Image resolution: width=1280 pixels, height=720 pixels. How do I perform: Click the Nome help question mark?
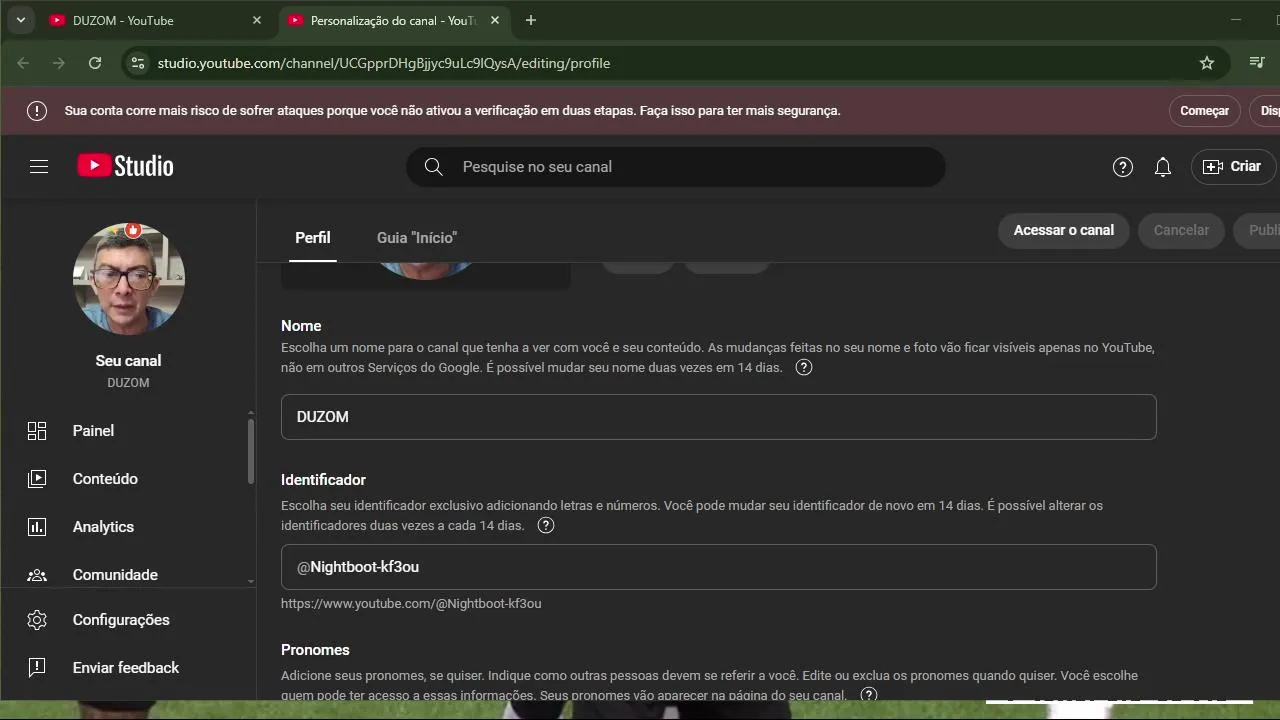804,367
